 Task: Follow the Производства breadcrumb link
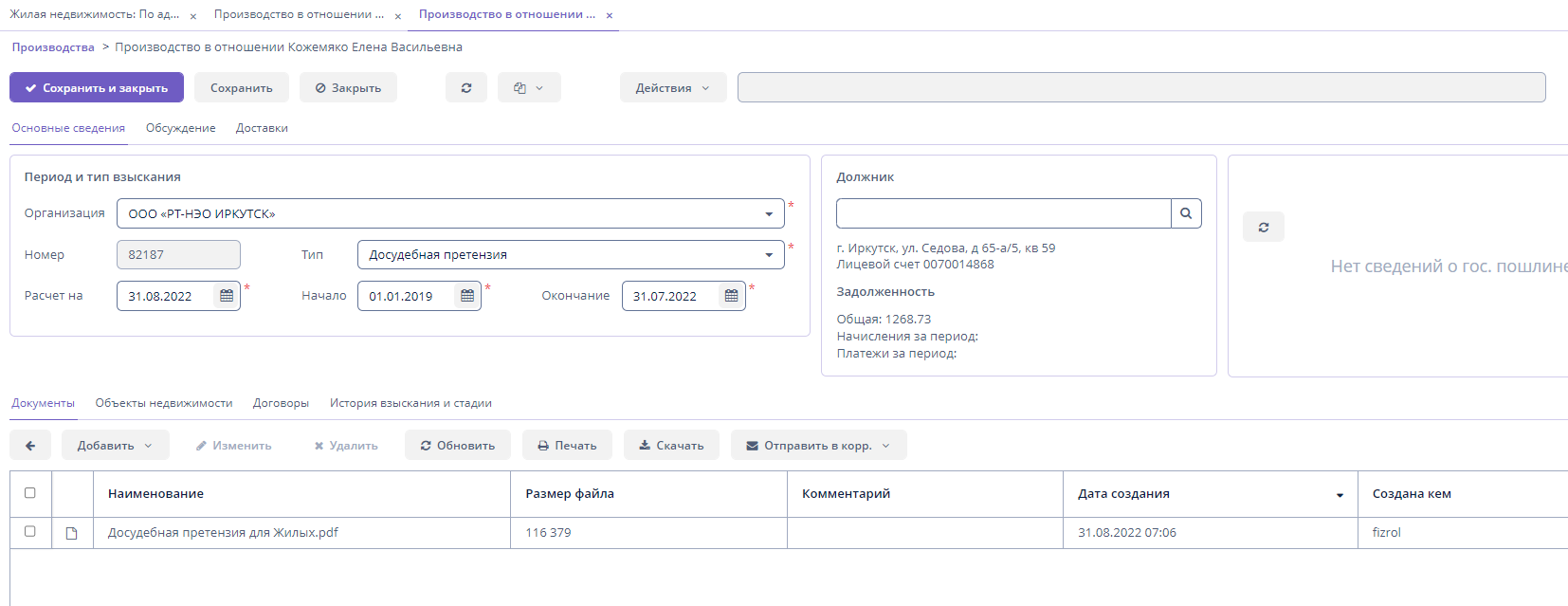coord(53,47)
